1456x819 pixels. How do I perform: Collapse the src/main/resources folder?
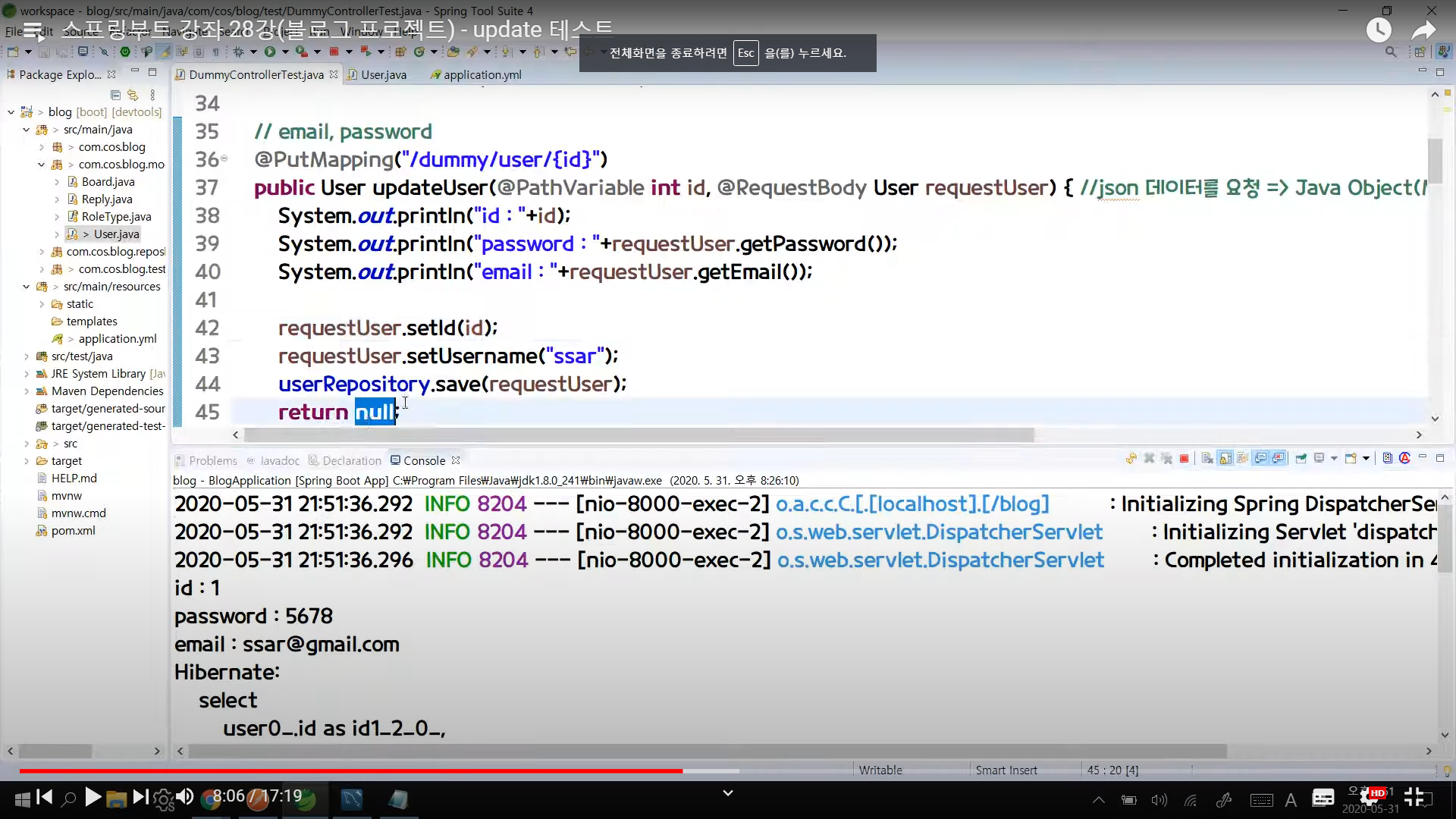26,287
